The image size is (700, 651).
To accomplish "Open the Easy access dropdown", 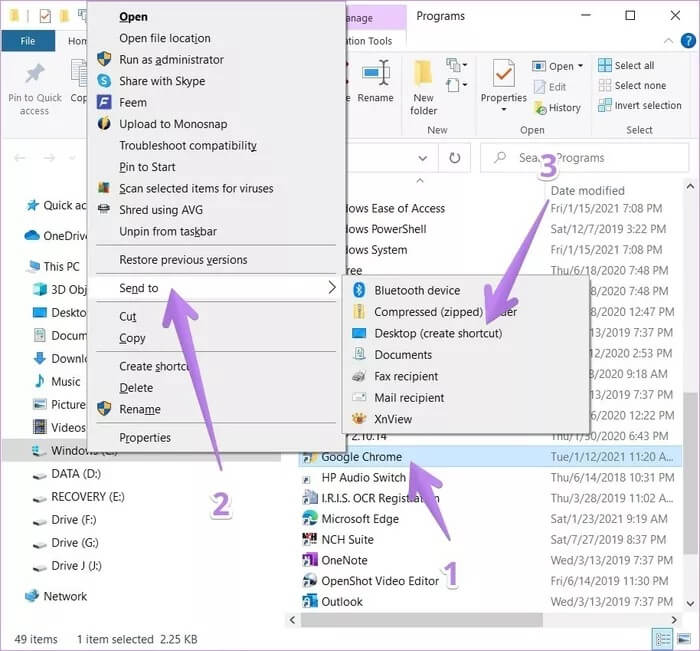I will (456, 85).
